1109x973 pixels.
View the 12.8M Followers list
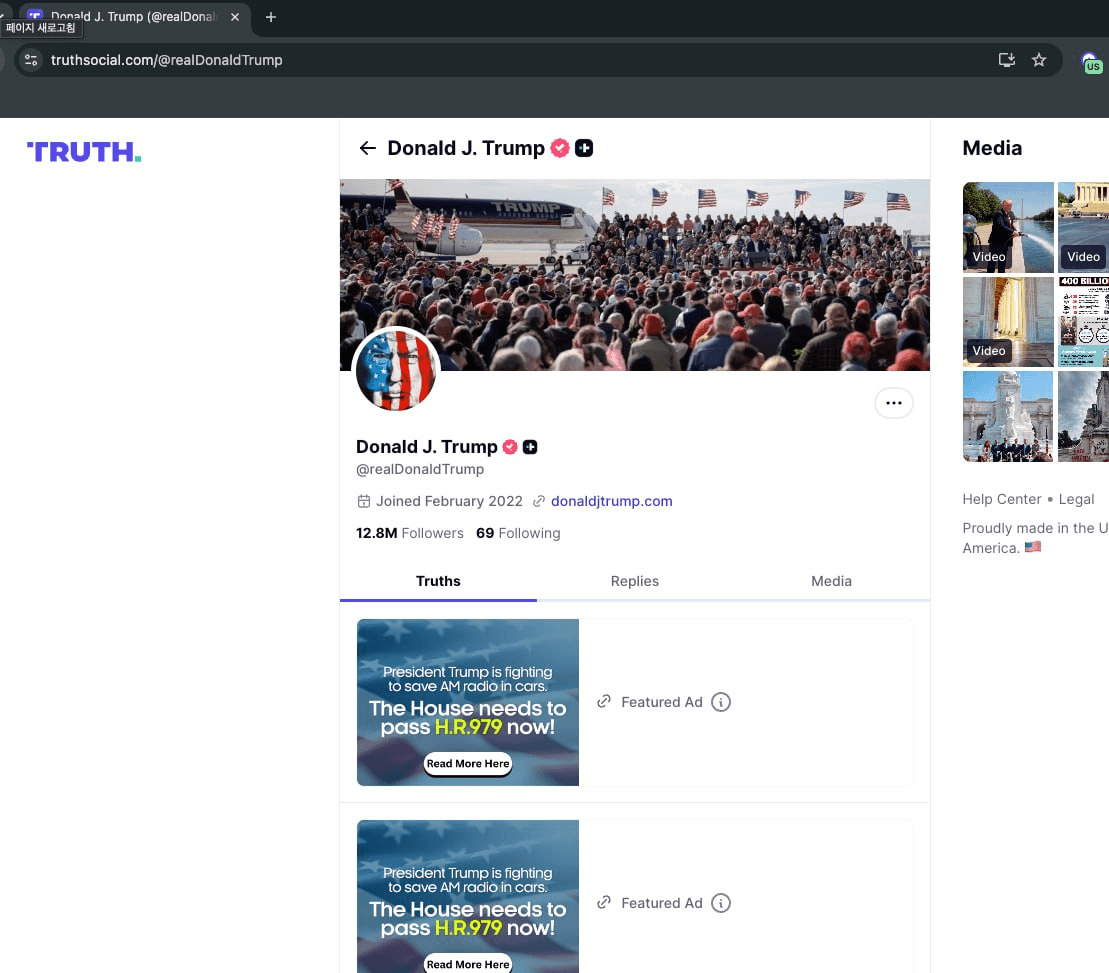click(410, 533)
